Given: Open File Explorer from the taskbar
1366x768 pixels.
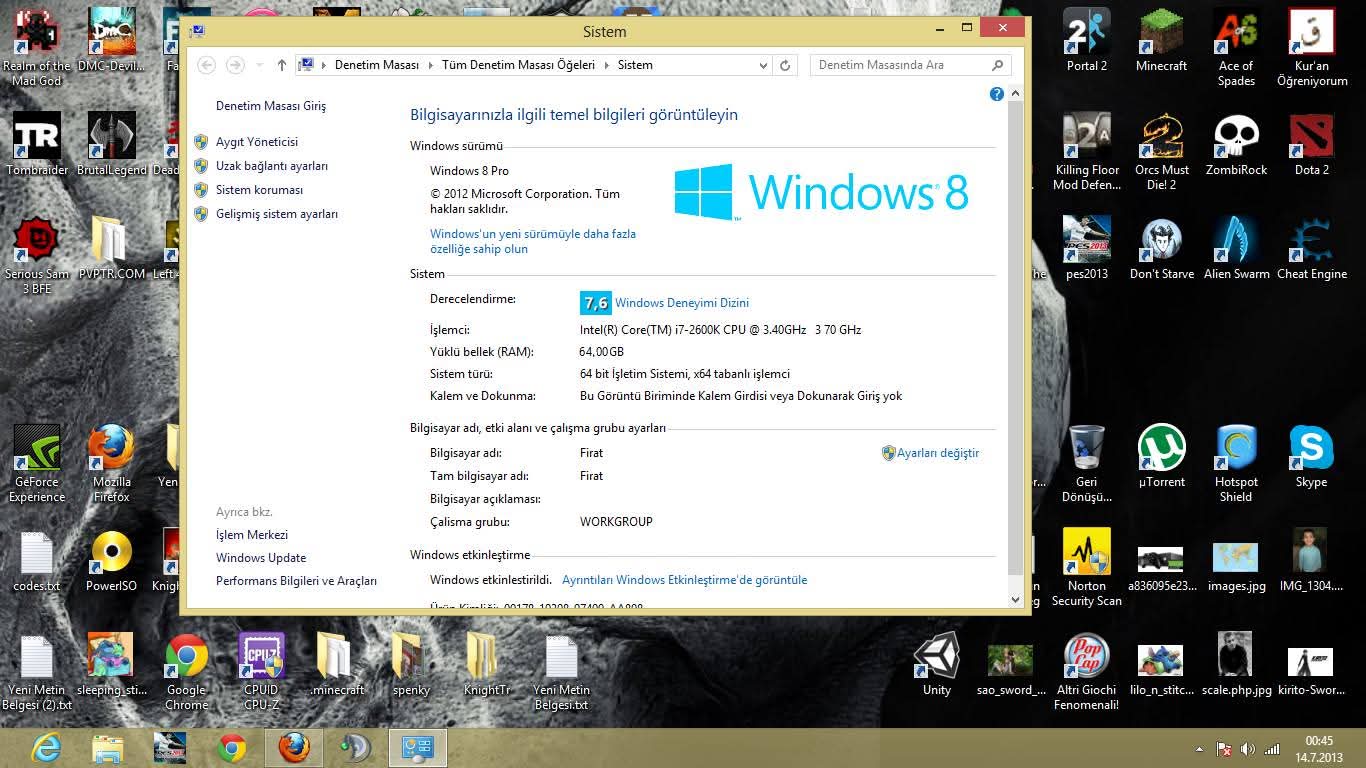Looking at the screenshot, I should pos(108,748).
